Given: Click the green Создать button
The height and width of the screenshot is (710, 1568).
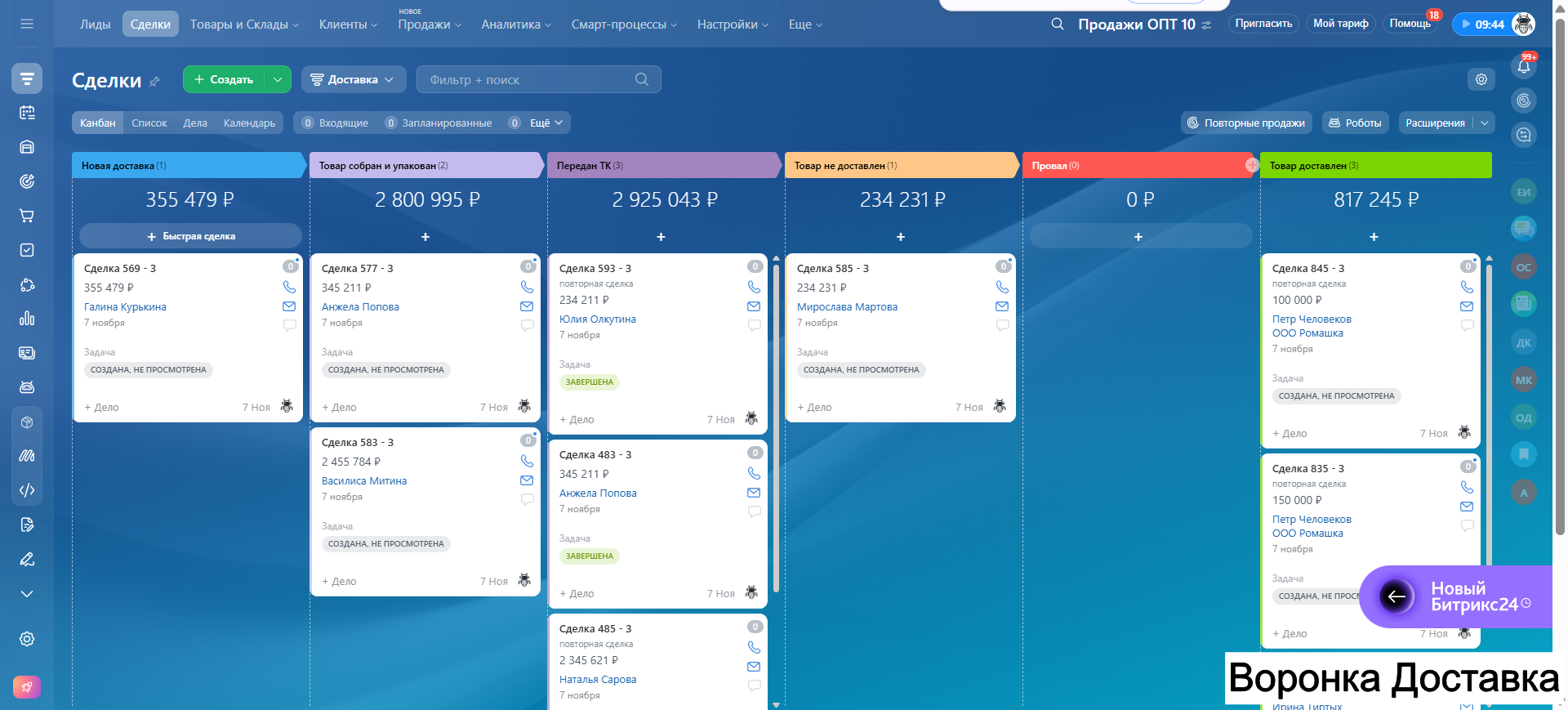Looking at the screenshot, I should click(224, 79).
